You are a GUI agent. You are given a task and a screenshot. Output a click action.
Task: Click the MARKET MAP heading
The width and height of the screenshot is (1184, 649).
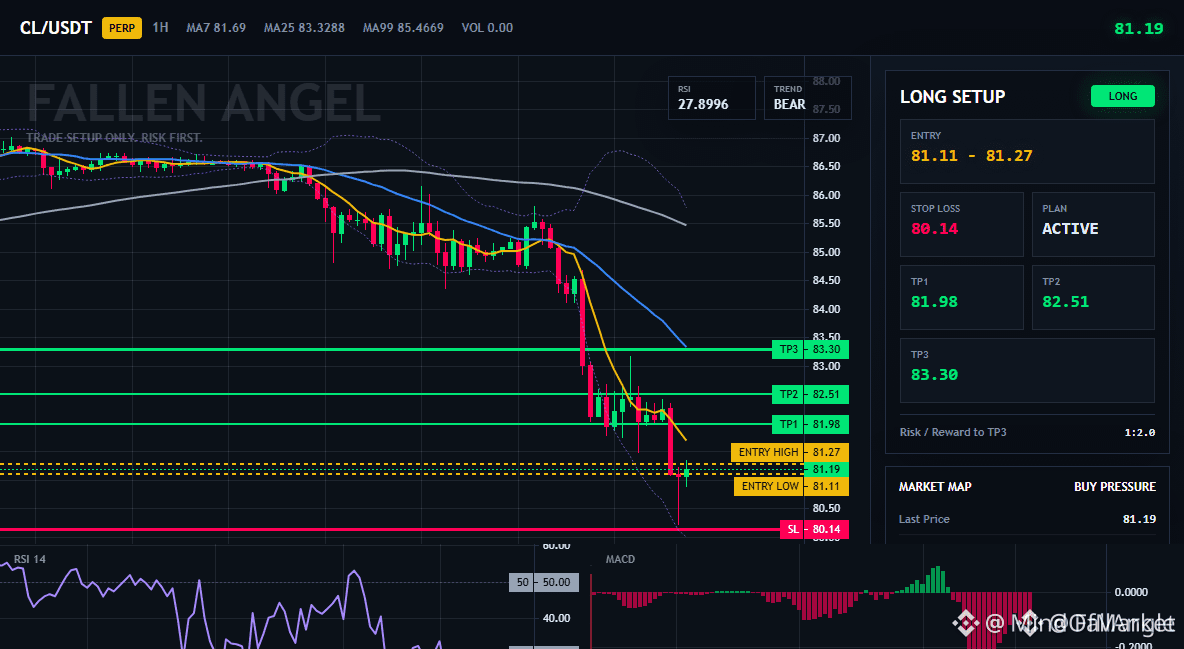pos(935,487)
